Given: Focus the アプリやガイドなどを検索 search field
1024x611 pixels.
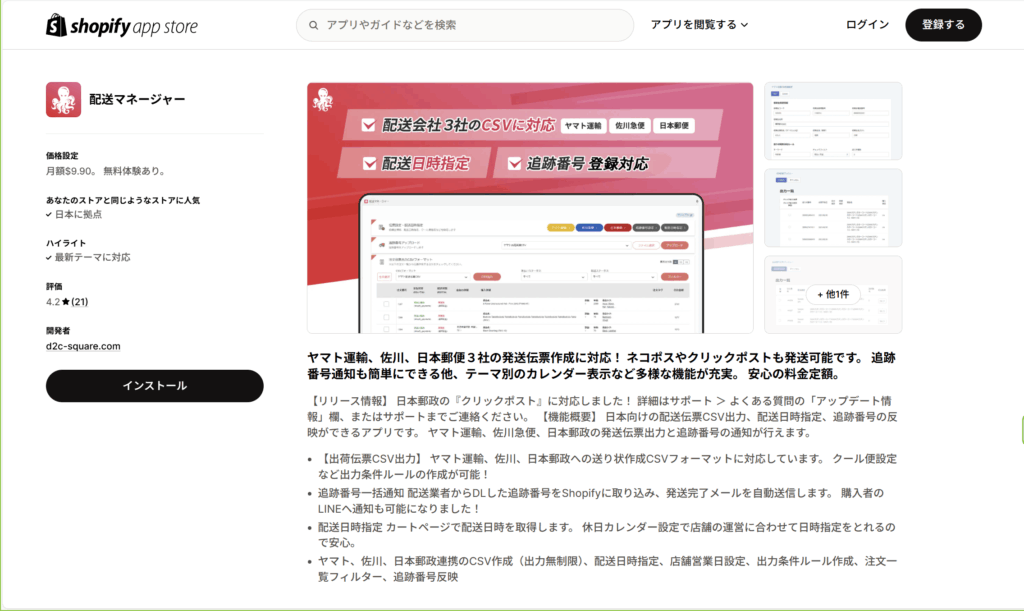Looking at the screenshot, I should tap(465, 25).
